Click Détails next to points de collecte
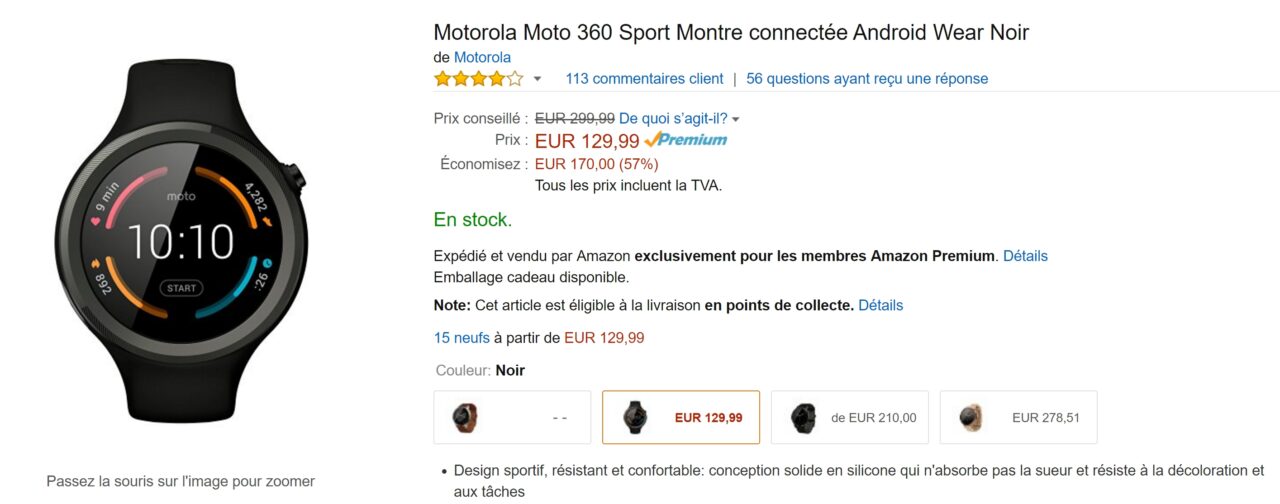The height and width of the screenshot is (504, 1280). point(880,305)
